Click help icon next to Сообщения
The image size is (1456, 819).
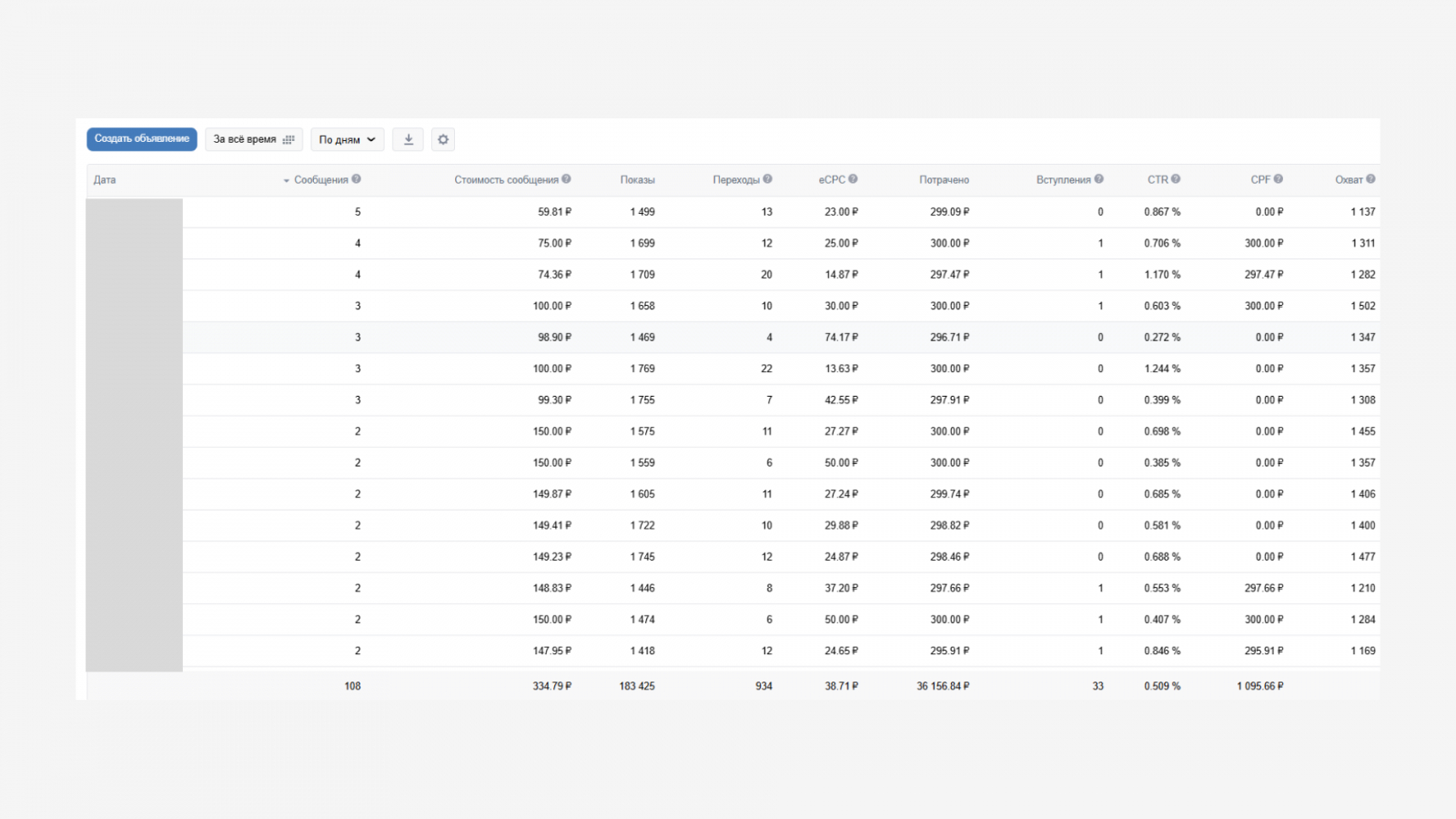(x=357, y=179)
